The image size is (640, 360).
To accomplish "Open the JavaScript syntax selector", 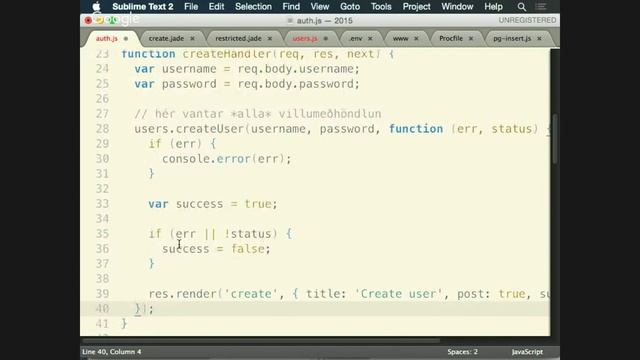I will pyautogui.click(x=527, y=352).
